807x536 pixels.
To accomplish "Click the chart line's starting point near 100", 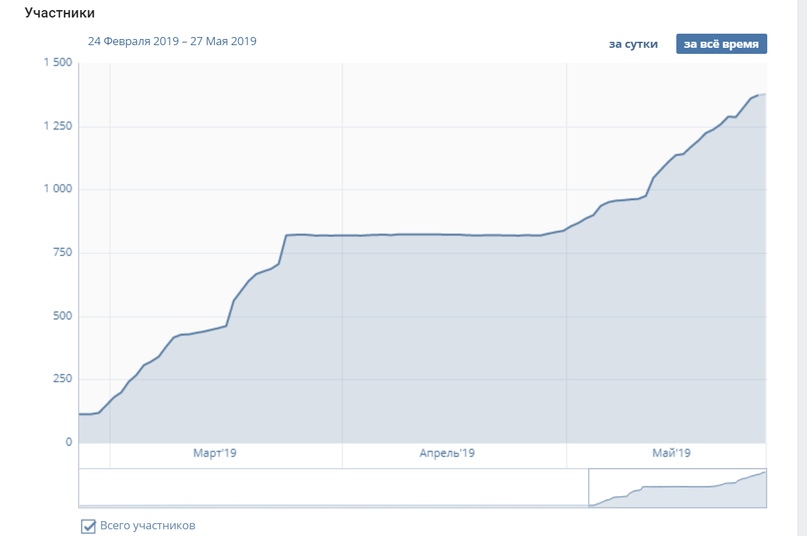I will [80, 414].
